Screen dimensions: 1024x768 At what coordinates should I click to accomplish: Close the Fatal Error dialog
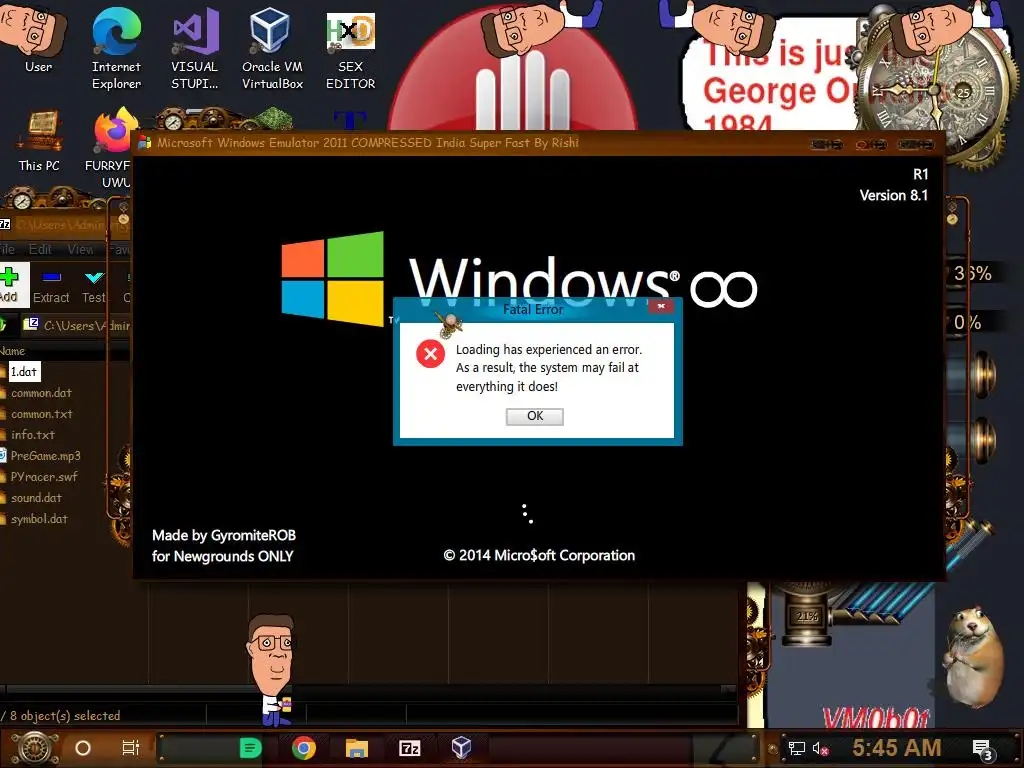click(x=661, y=306)
